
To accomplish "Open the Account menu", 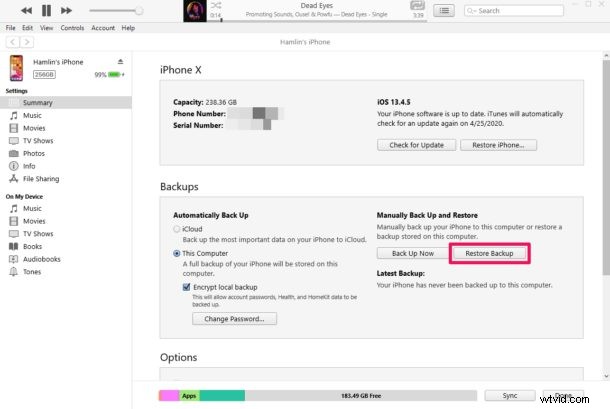I will coord(103,28).
